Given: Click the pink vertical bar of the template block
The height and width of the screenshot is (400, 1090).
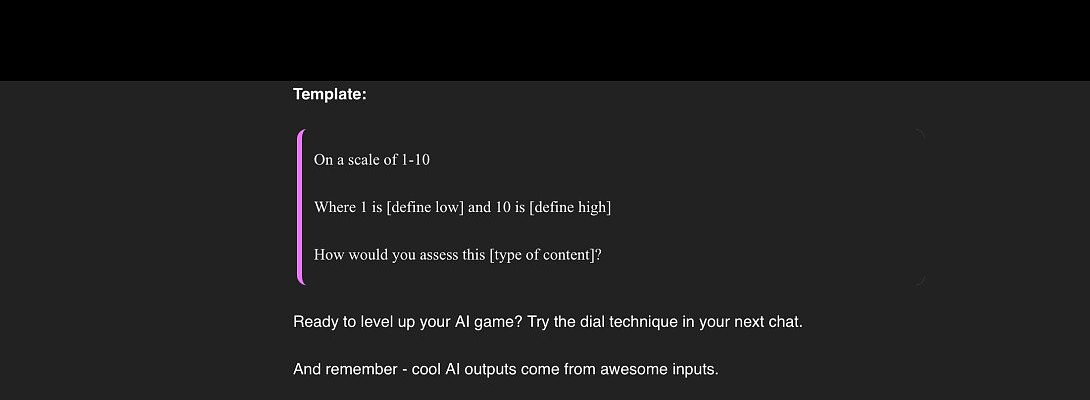Looking at the screenshot, I should (x=300, y=207).
